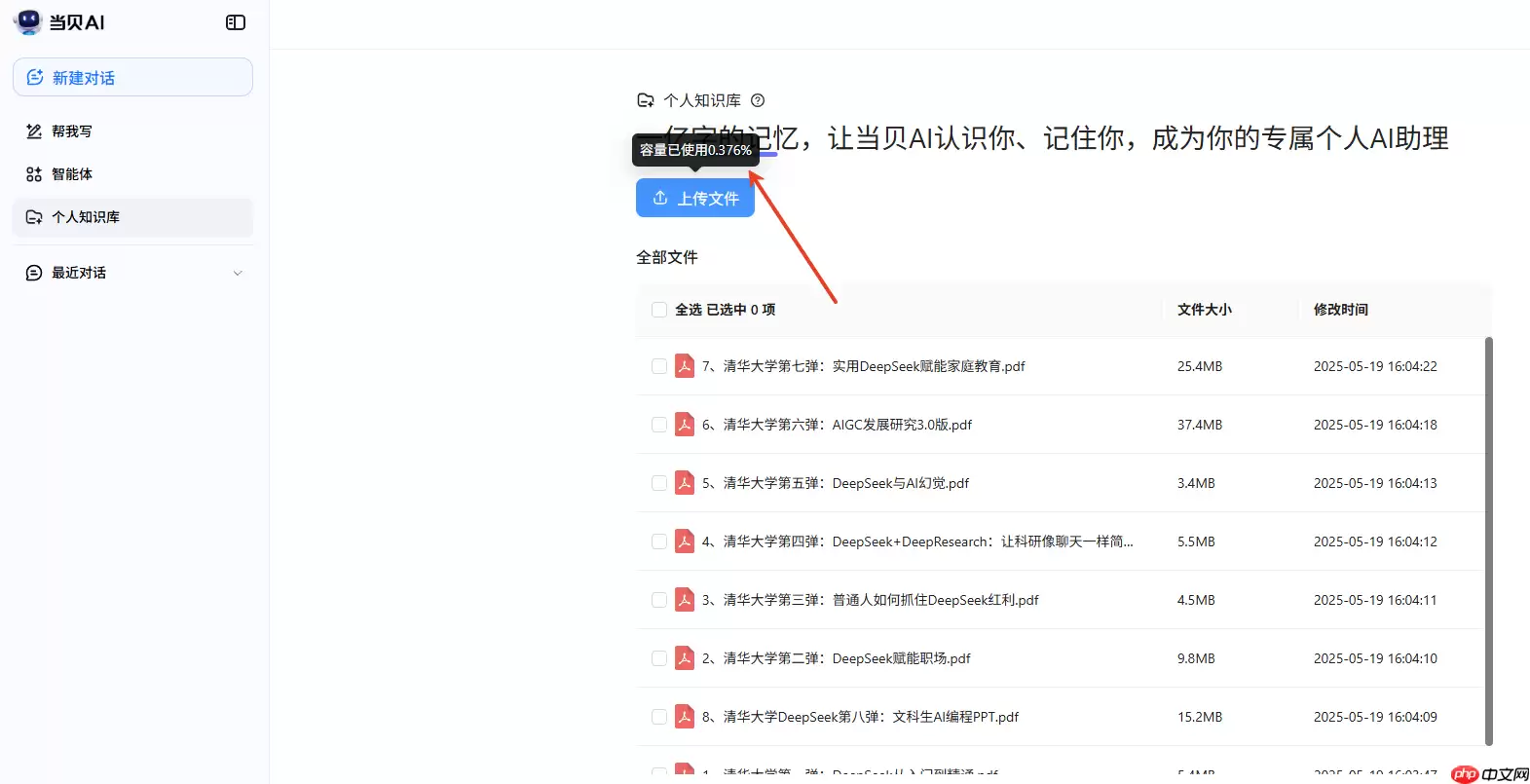Click the PDF icon of 第六弹 AIGC file

[685, 425]
